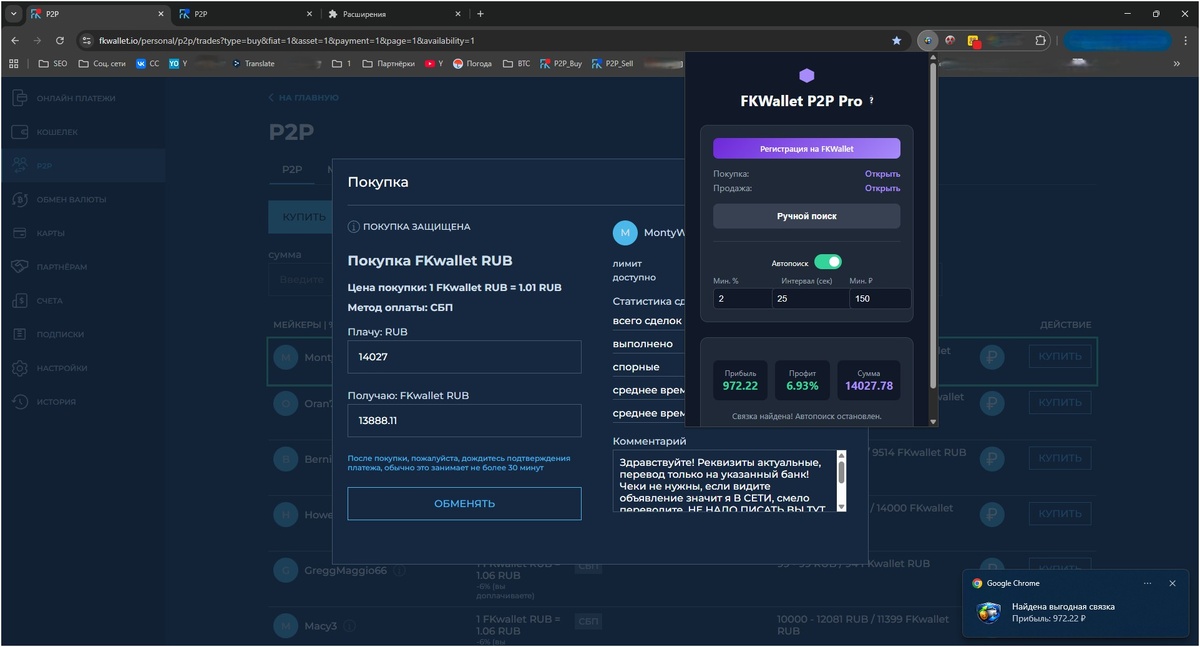Open the Соц. сети bookmark folder
This screenshot has width=1200, height=647.
pyautogui.click(x=104, y=63)
